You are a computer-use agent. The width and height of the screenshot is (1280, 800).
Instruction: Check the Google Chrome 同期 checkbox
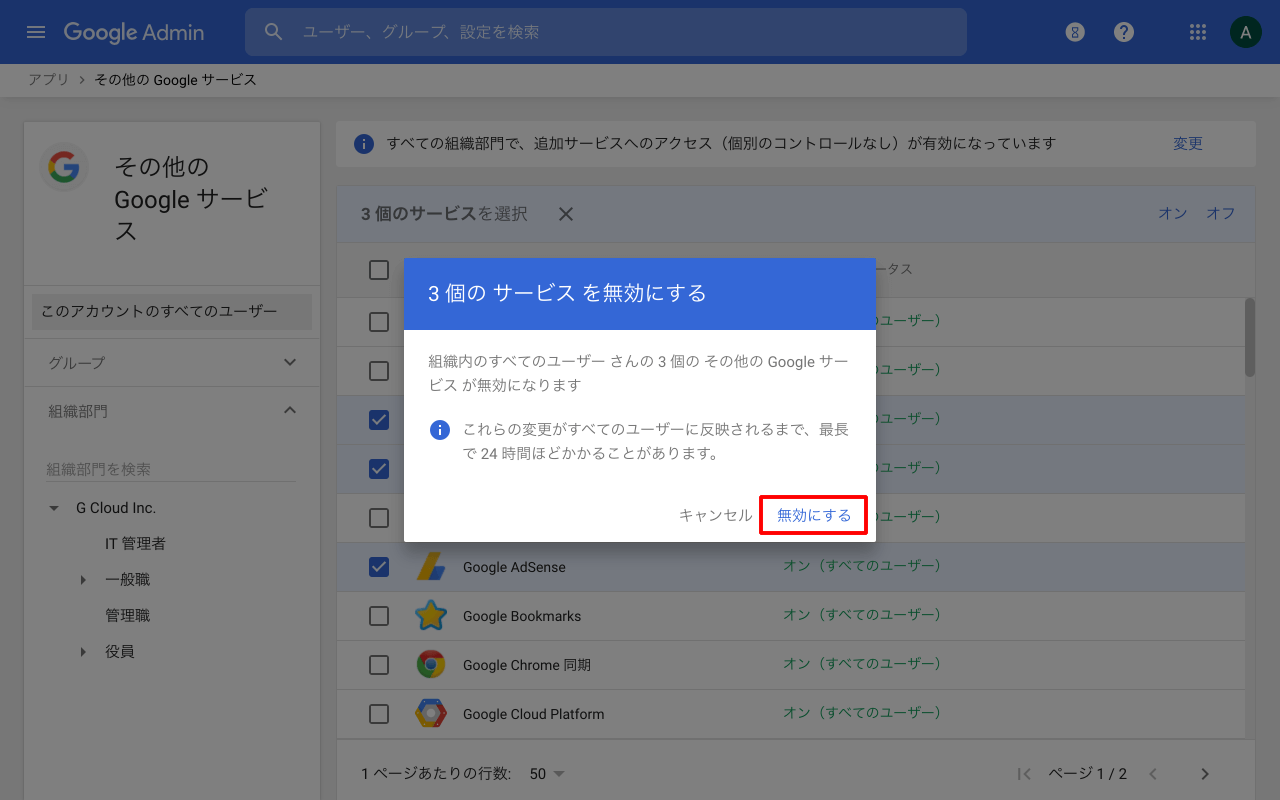click(x=379, y=665)
